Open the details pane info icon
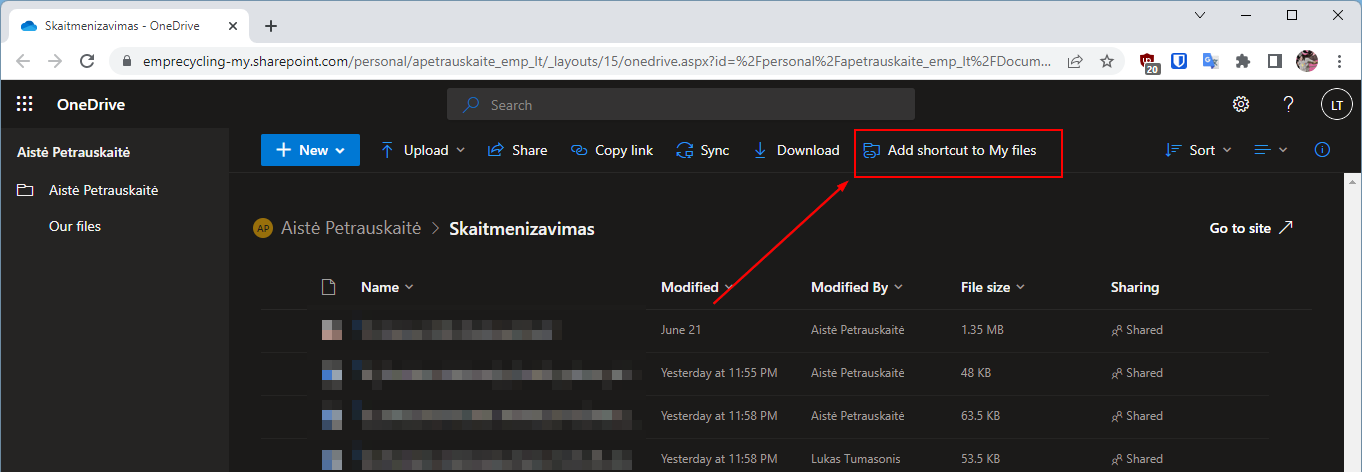 click(x=1322, y=150)
